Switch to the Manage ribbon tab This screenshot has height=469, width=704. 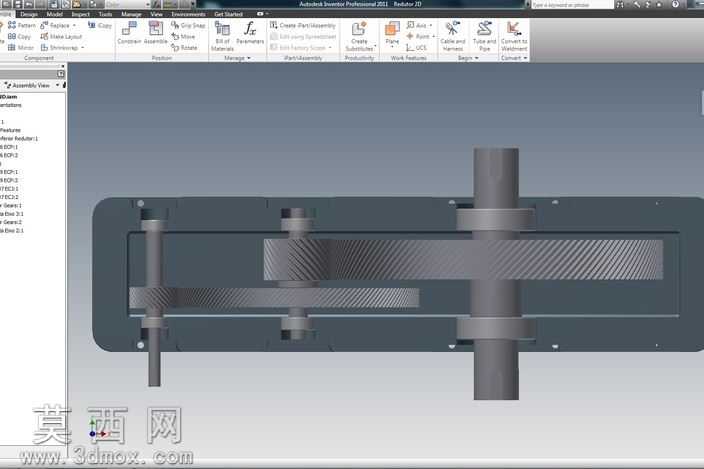[131, 14]
